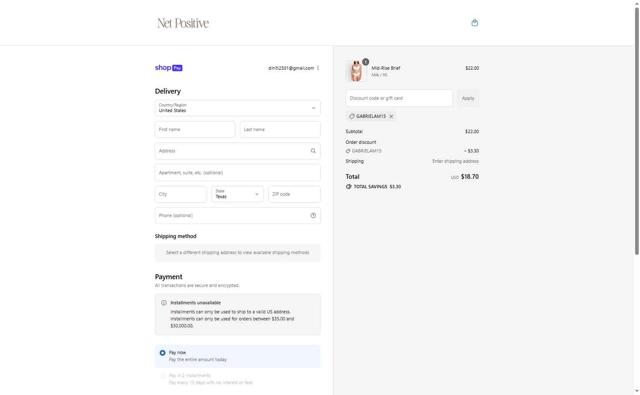
Task: Click the Payment section heading
Action: 169,277
